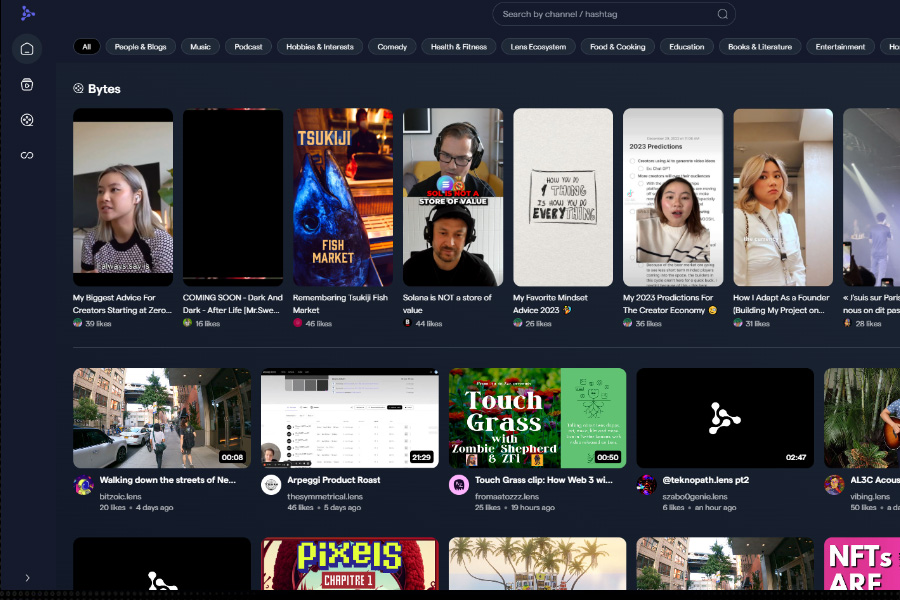Click the szabo0genie.lens channel avatar

[646, 485]
